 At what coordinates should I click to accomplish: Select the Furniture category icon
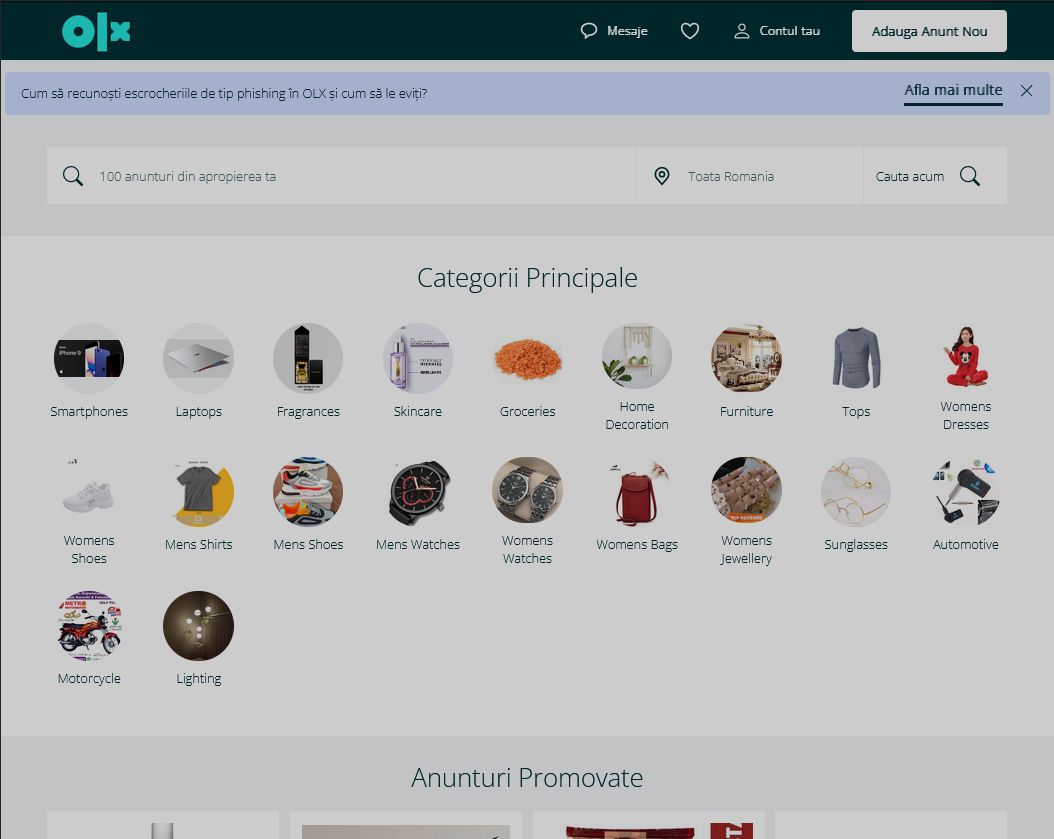746,358
